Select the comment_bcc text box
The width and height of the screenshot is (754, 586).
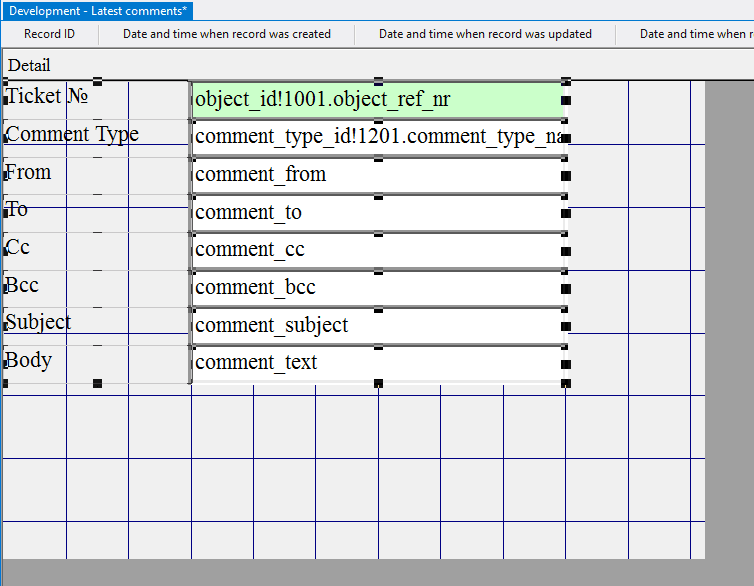377,288
